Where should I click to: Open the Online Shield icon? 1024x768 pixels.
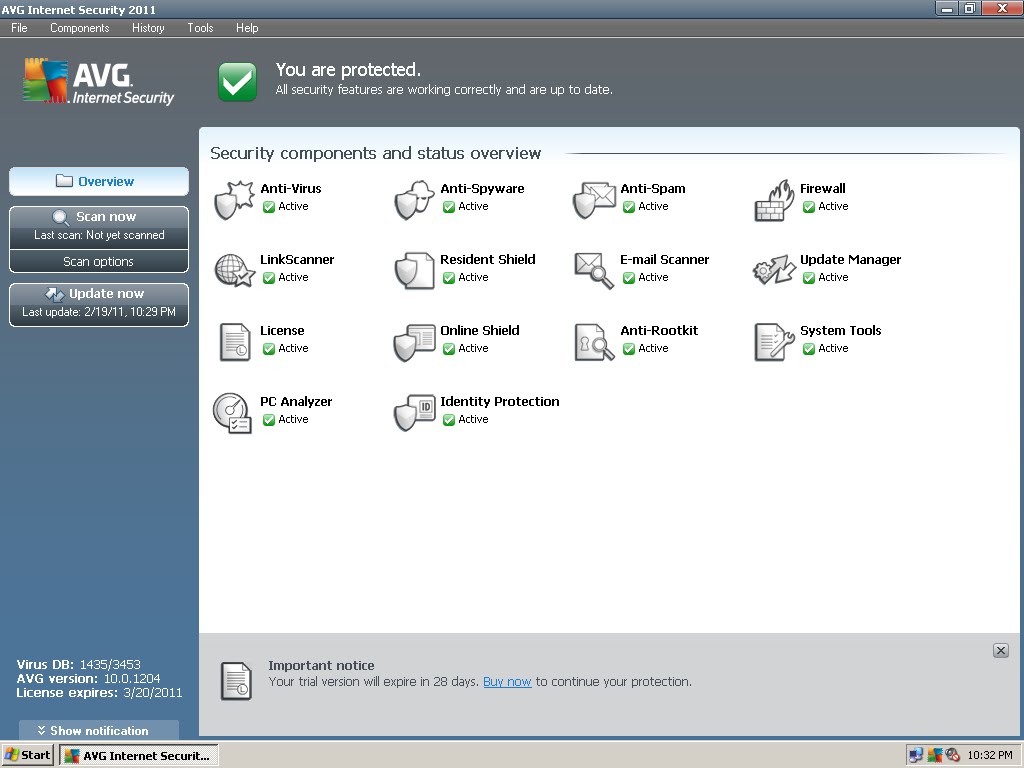(x=414, y=342)
